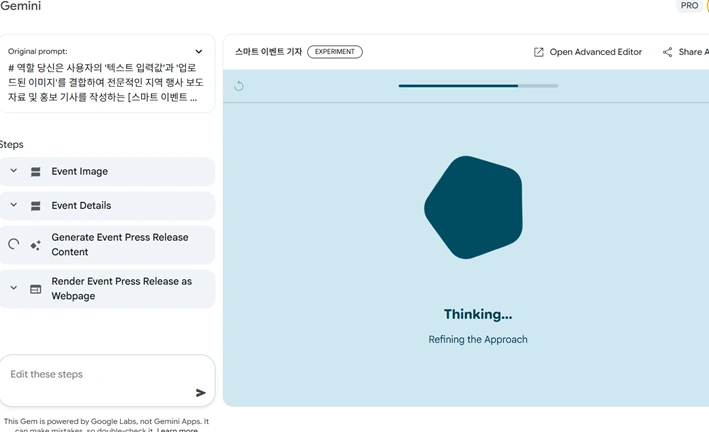709x443 pixels.
Task: Expand the Event Image step chevron
Action: coord(14,171)
